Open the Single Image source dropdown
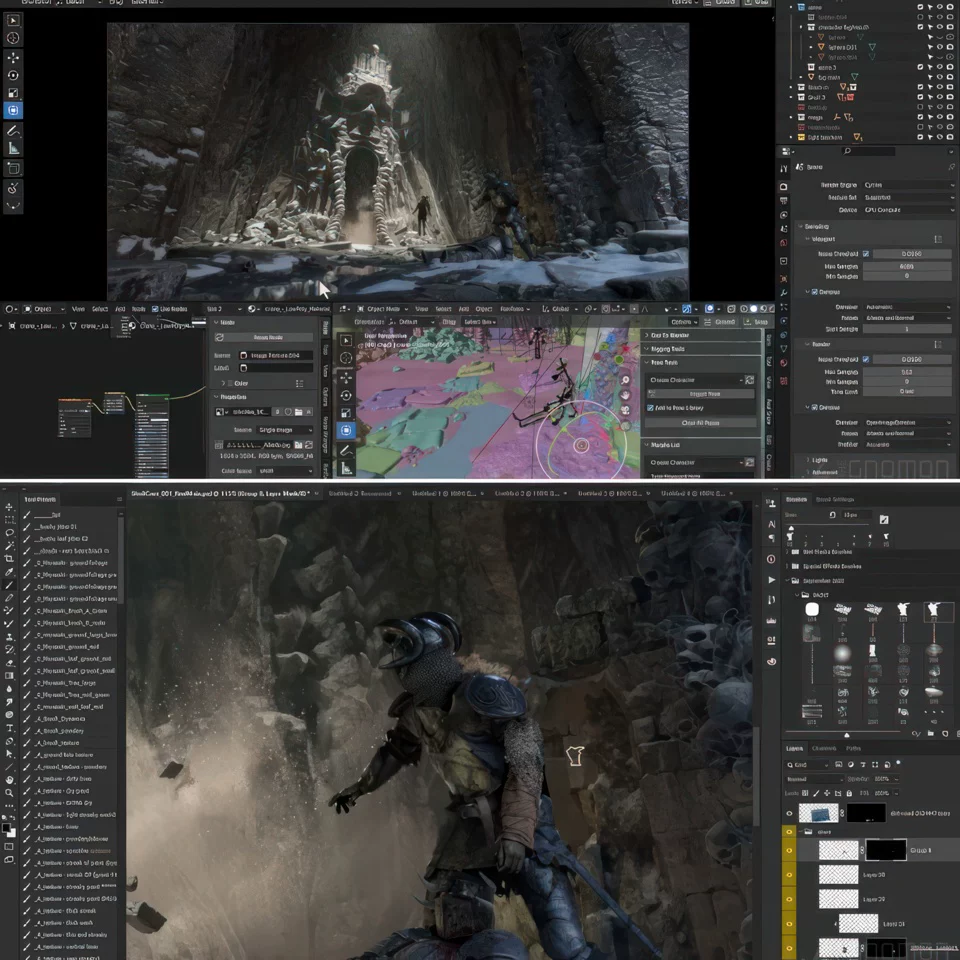Viewport: 960px width, 960px height. (x=285, y=430)
